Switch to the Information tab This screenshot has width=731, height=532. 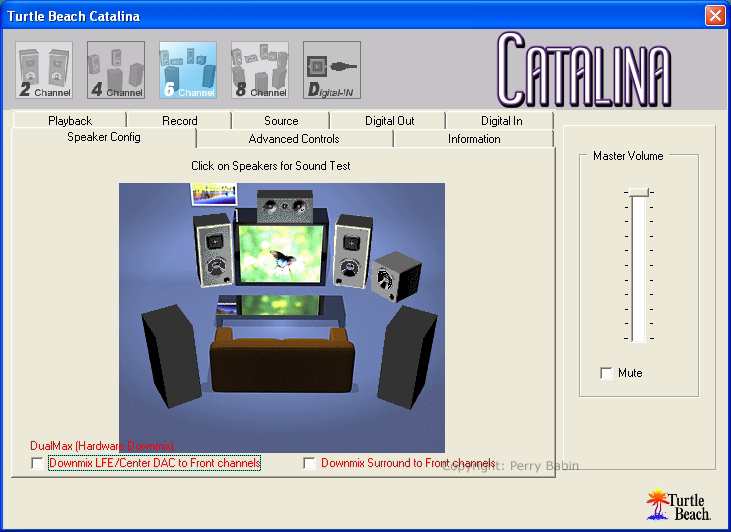point(474,139)
